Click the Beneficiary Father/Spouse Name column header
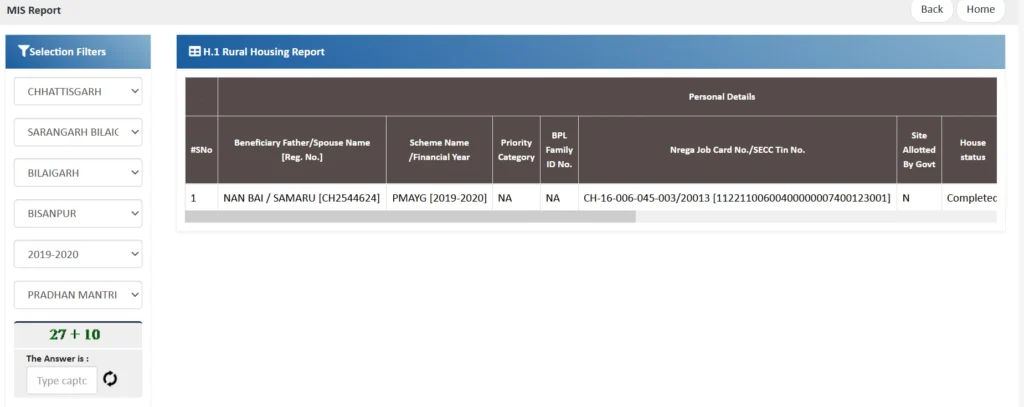 [x=301, y=150]
